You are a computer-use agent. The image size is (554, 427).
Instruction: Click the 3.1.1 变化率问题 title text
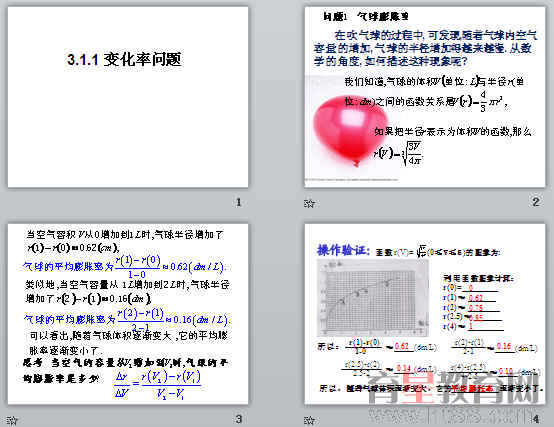[124, 59]
